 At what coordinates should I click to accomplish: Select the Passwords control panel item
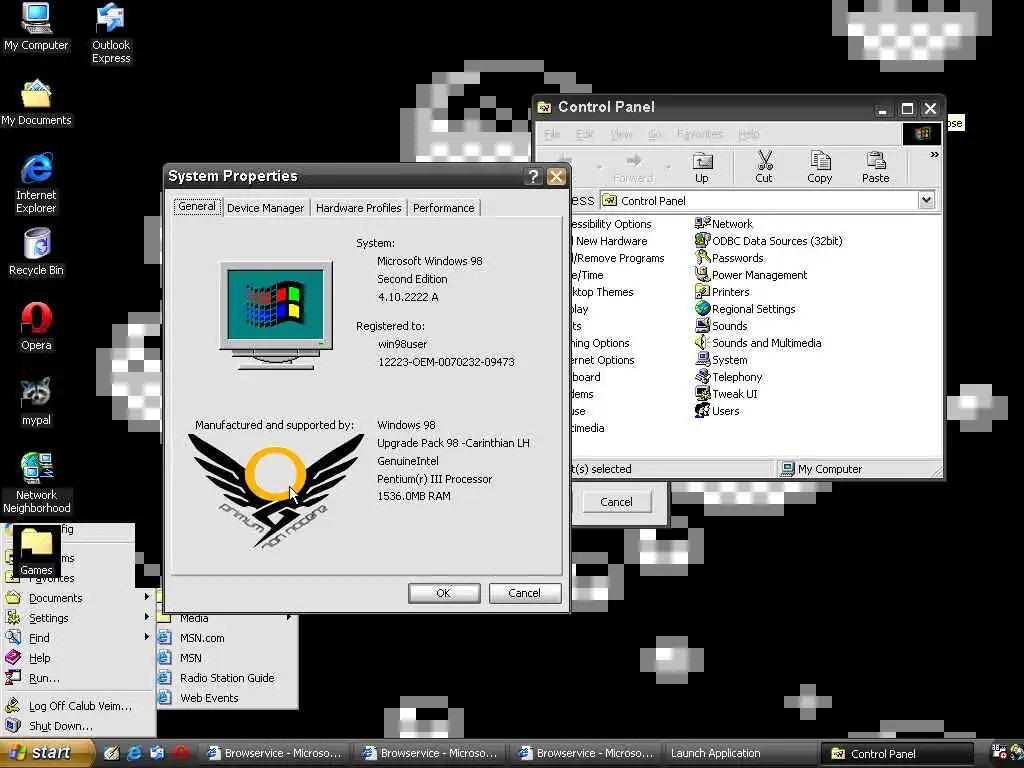tap(729, 258)
